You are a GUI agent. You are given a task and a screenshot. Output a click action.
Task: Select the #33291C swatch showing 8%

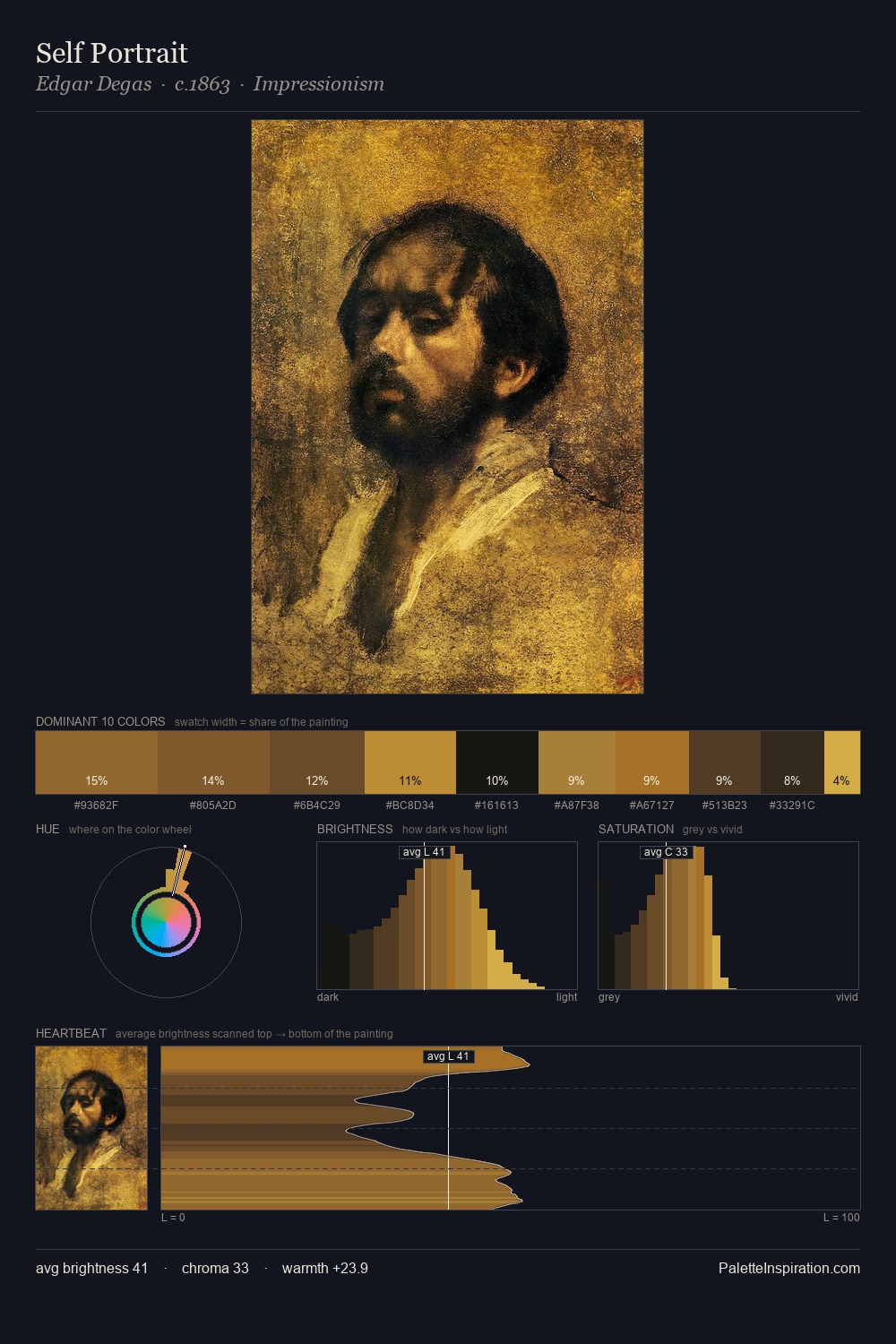[x=792, y=762]
